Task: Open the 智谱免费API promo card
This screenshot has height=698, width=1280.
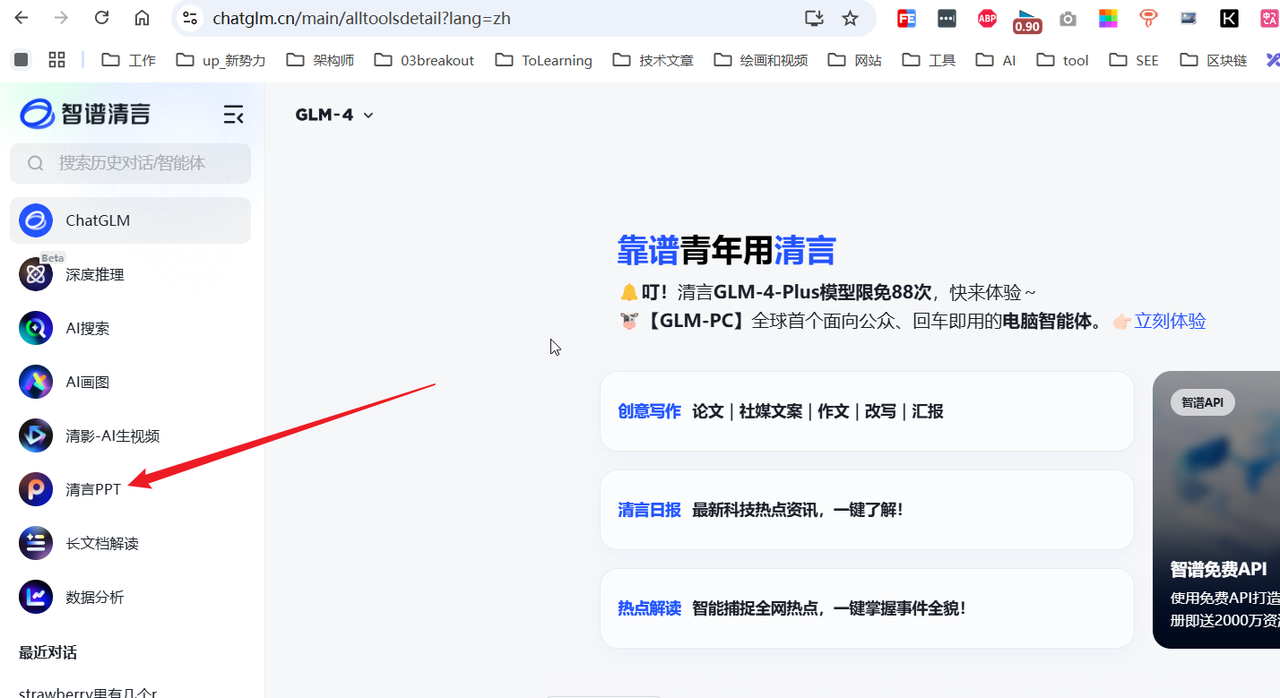Action: click(1216, 510)
